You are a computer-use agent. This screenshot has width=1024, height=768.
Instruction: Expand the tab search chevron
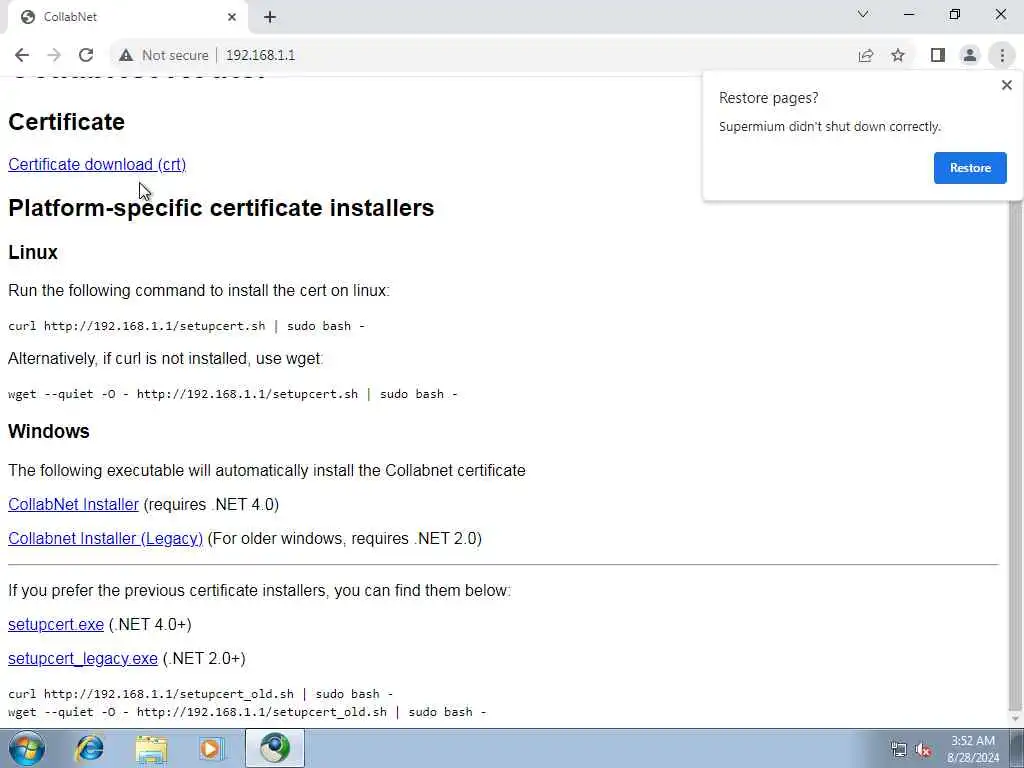[x=863, y=14]
